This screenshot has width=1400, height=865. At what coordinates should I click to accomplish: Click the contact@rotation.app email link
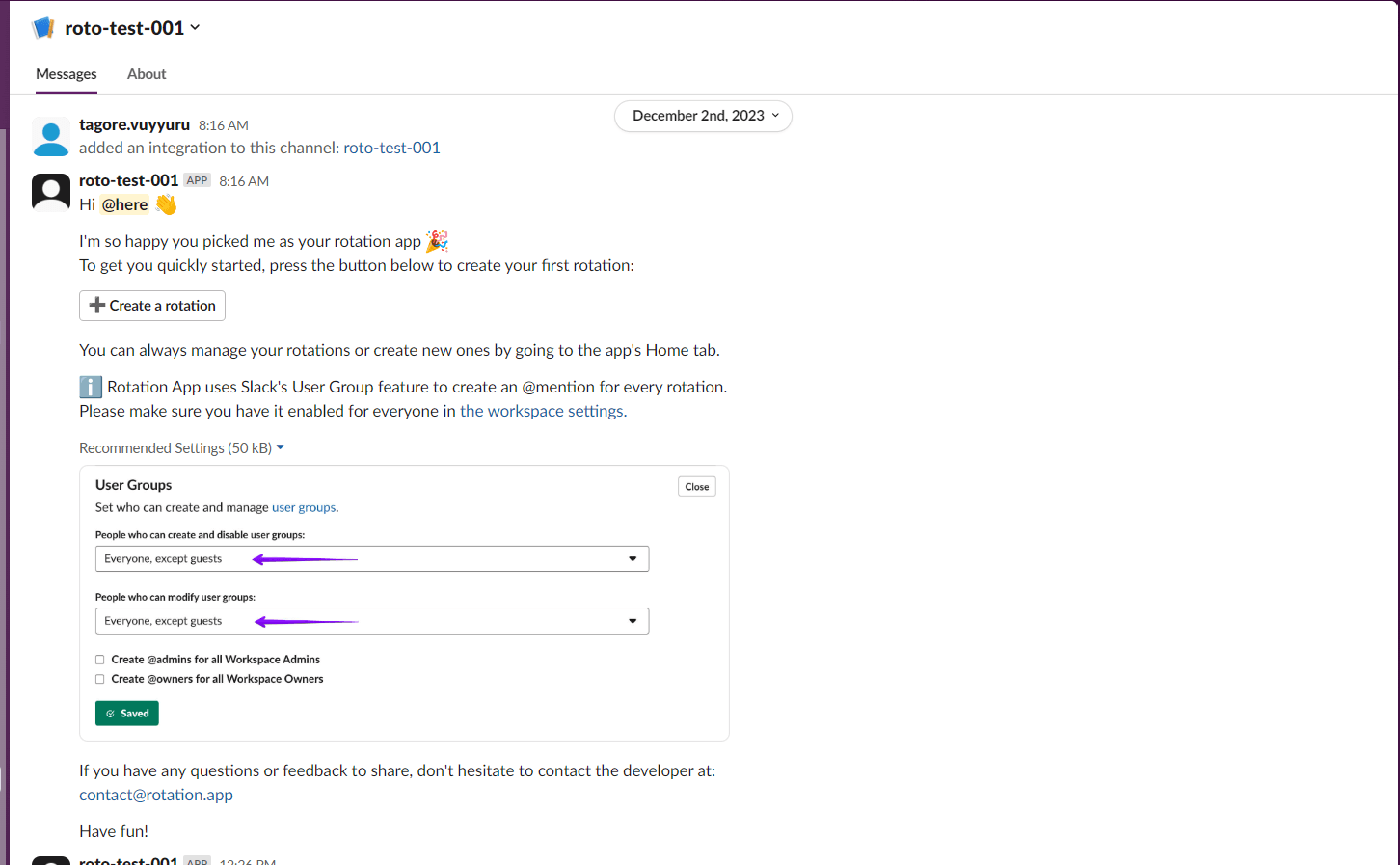(156, 795)
